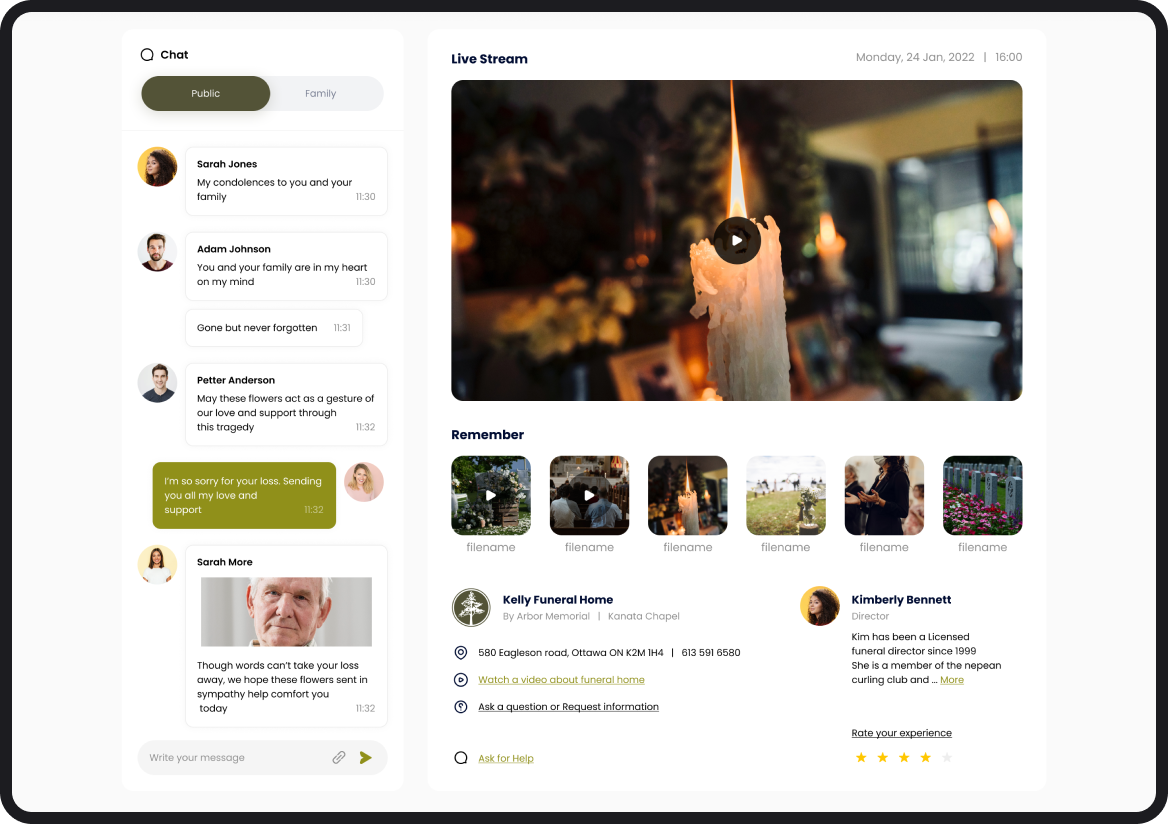Click the question icon beside Ask a question
1168x824 pixels.
point(460,706)
